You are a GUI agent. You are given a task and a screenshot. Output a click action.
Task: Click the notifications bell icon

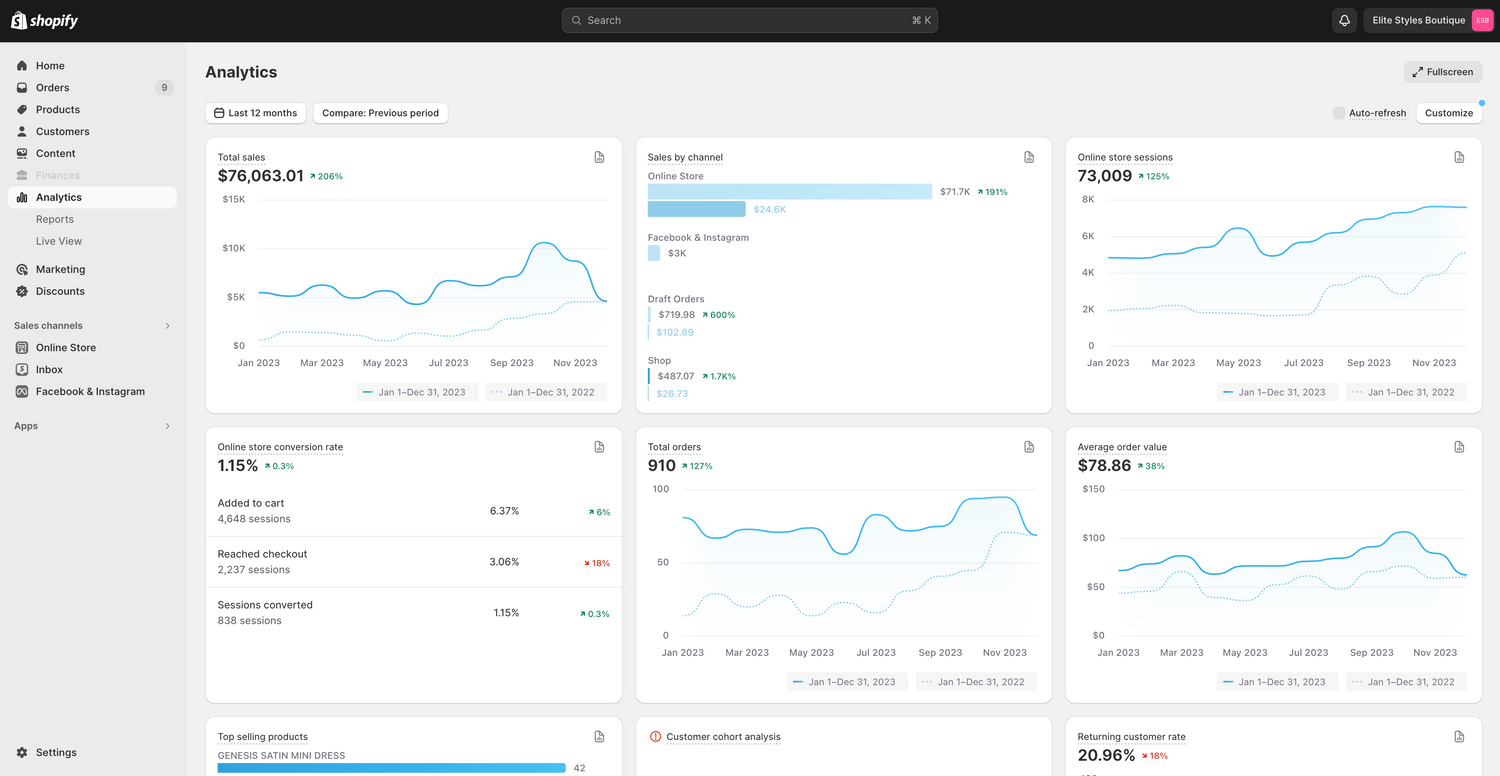(x=1344, y=20)
